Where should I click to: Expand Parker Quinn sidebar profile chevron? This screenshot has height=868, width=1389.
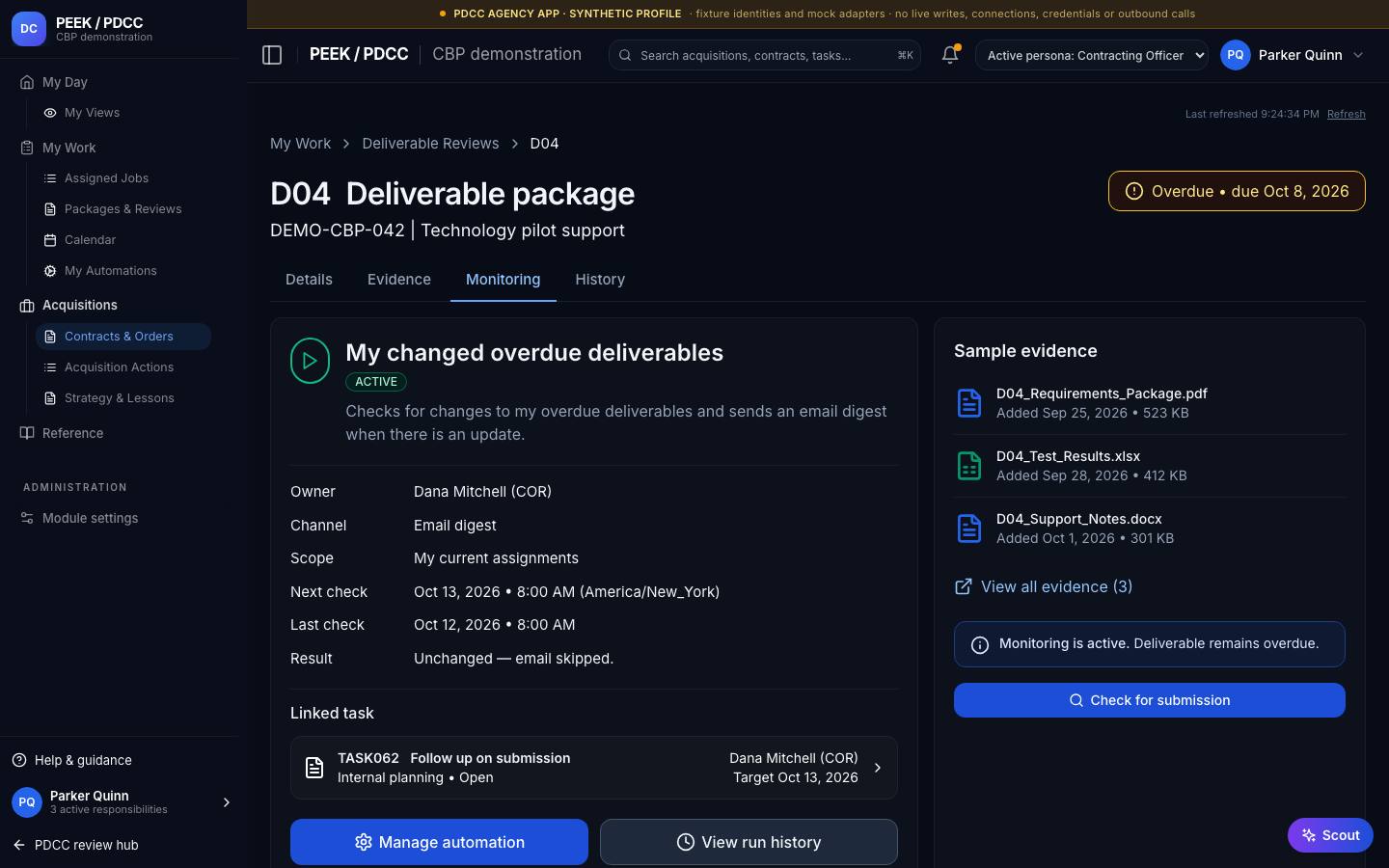(x=227, y=802)
